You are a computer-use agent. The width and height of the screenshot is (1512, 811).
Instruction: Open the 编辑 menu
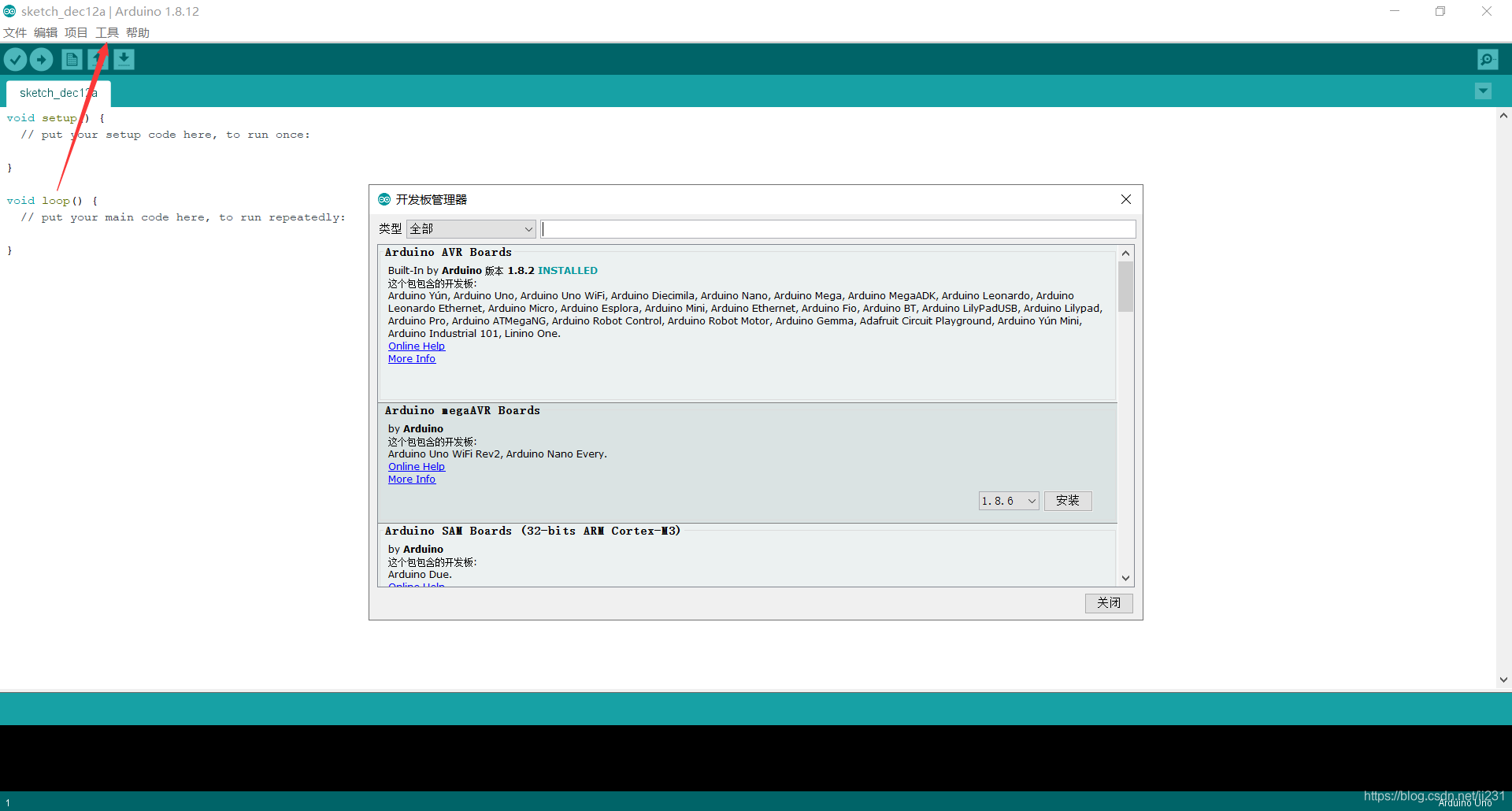46,32
